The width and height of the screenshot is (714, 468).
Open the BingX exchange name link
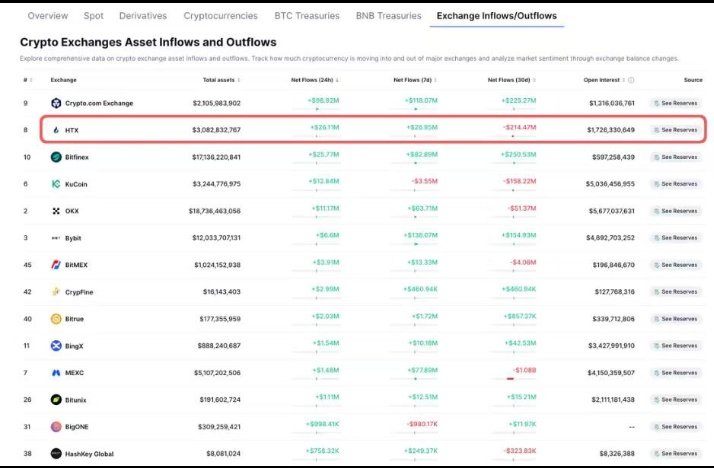74,346
